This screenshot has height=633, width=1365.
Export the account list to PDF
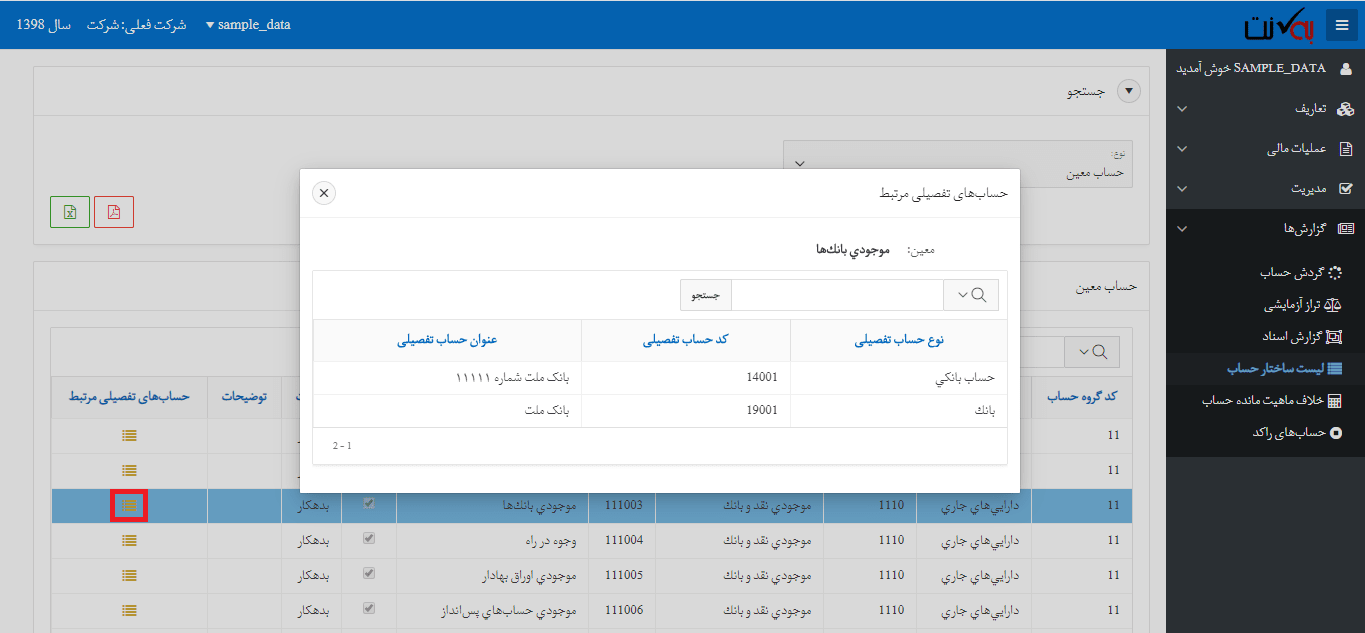[x=113, y=211]
